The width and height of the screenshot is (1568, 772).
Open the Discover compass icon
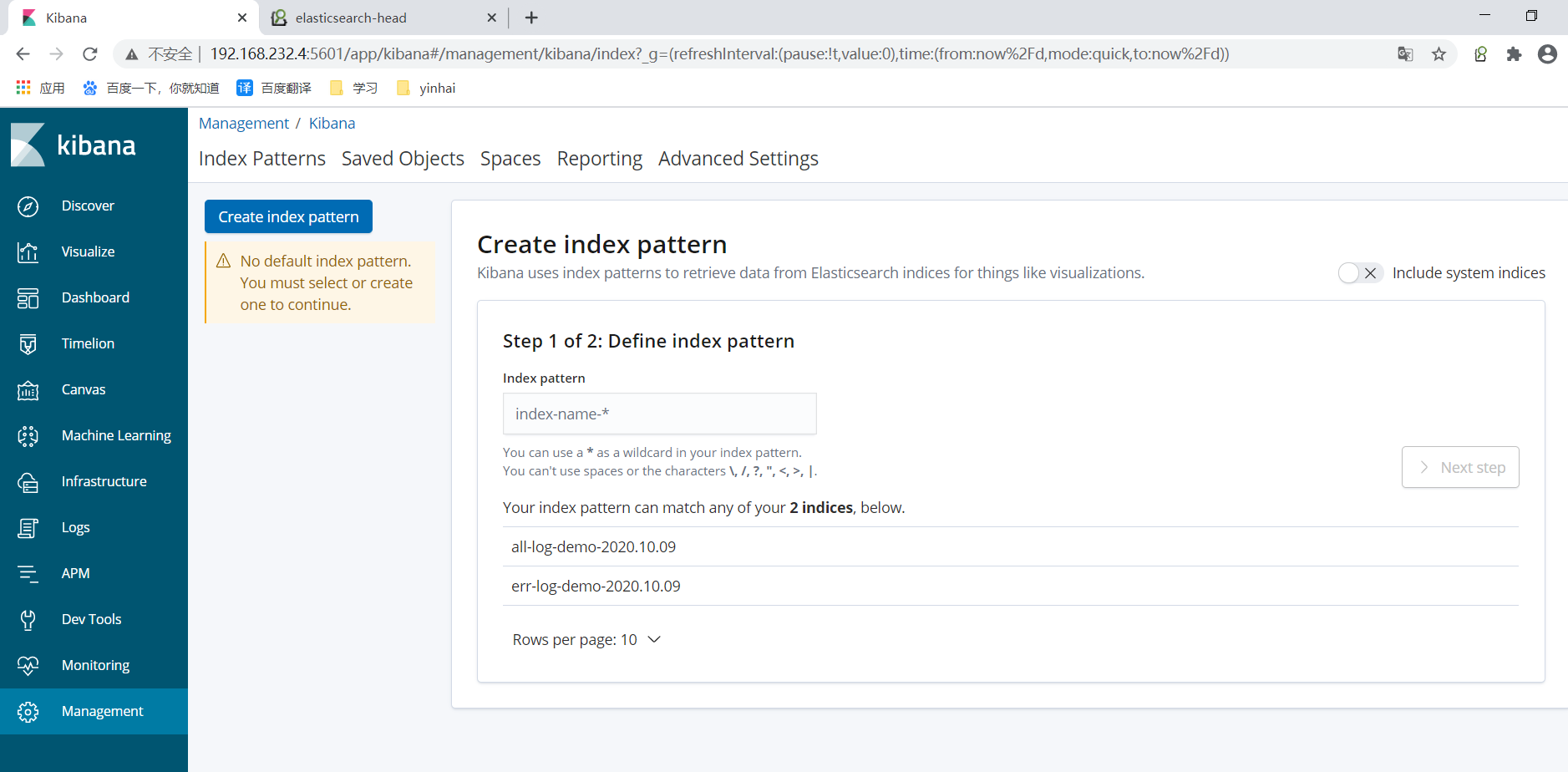click(28, 206)
